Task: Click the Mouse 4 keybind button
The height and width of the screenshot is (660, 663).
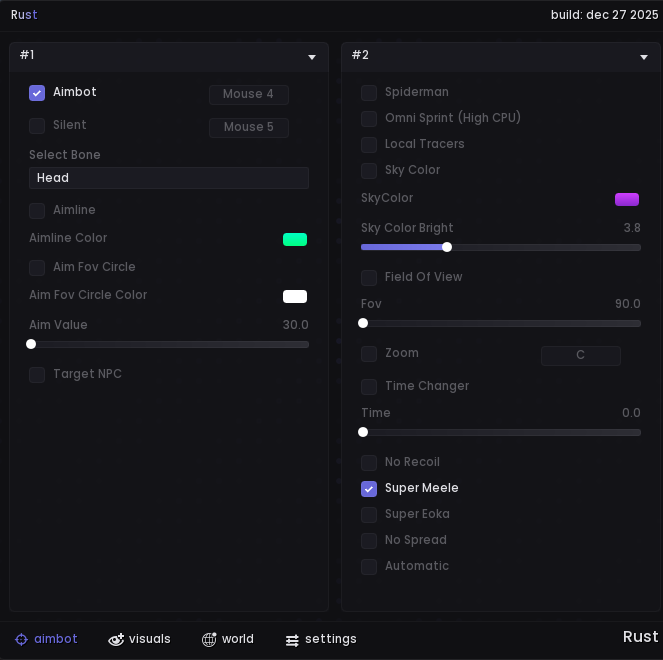Action: coord(249,94)
